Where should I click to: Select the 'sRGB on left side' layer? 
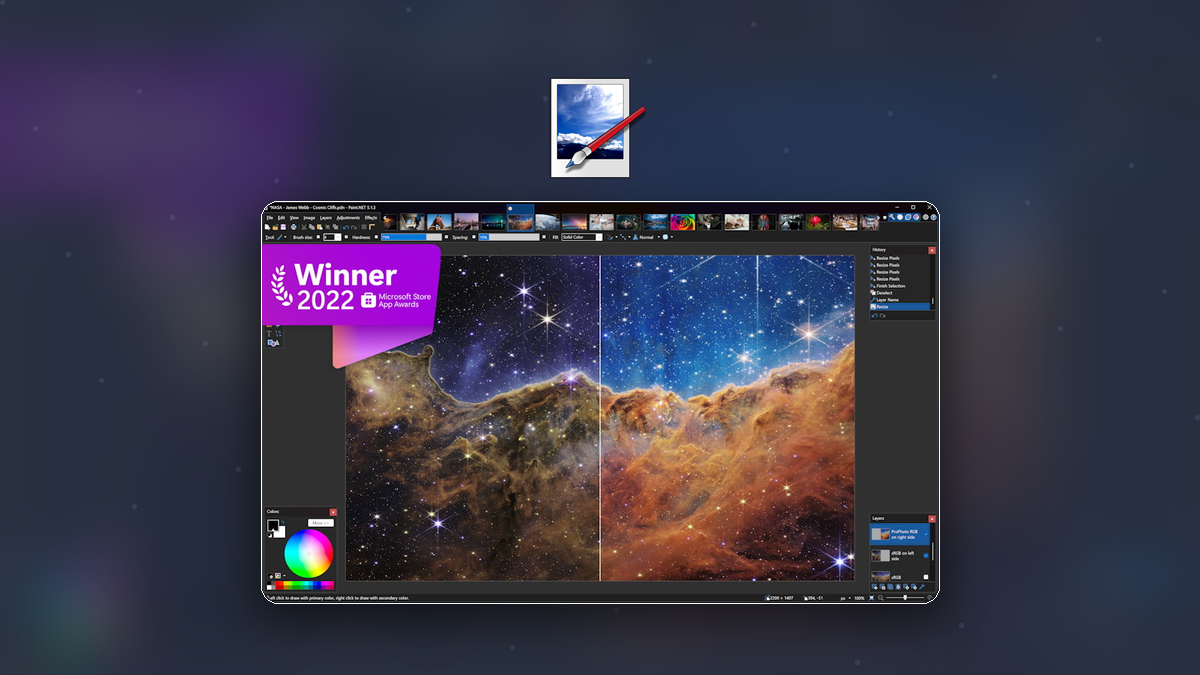click(900, 556)
